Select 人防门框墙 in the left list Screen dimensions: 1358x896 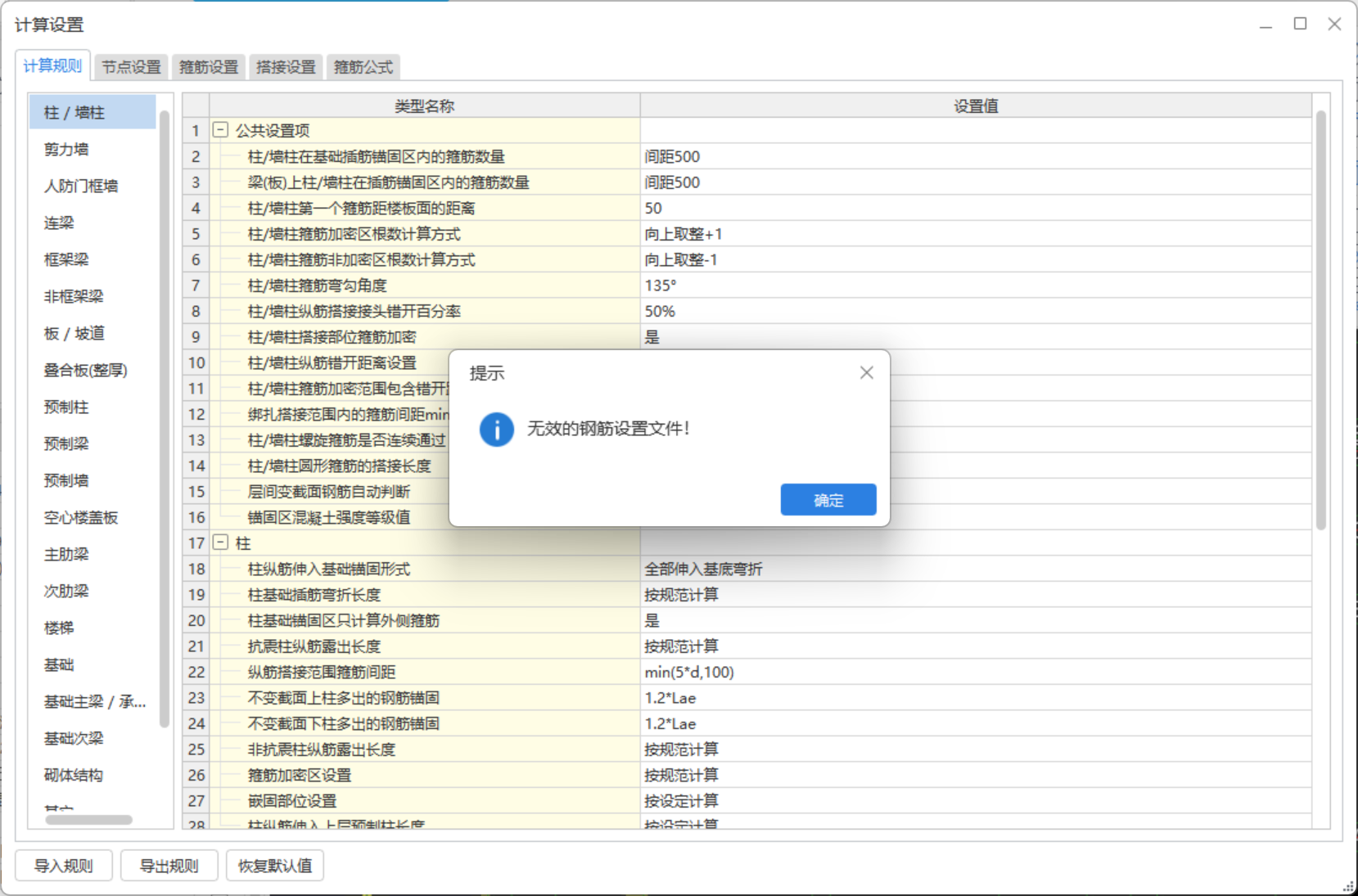click(x=92, y=186)
